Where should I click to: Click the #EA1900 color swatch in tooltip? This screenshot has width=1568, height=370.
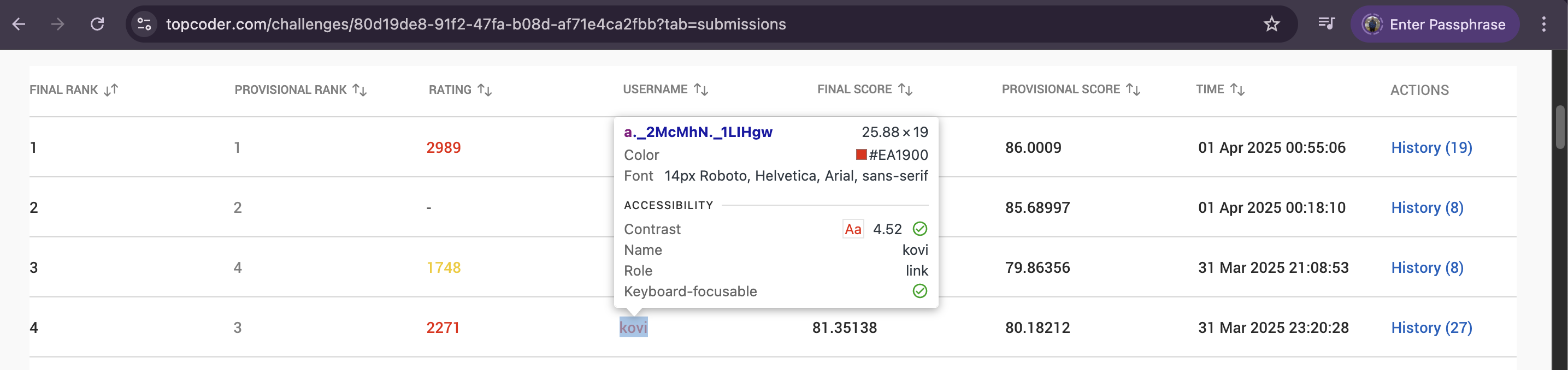click(861, 154)
